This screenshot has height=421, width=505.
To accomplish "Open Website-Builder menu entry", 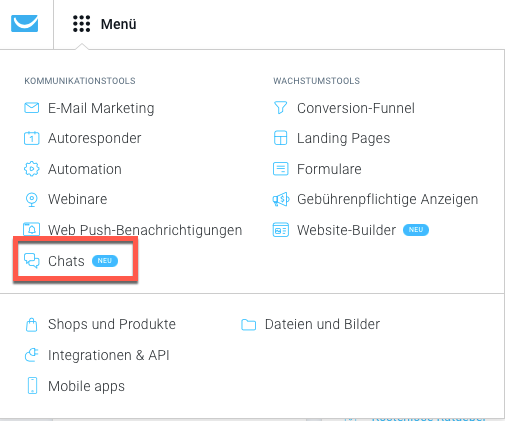I will point(346,230).
